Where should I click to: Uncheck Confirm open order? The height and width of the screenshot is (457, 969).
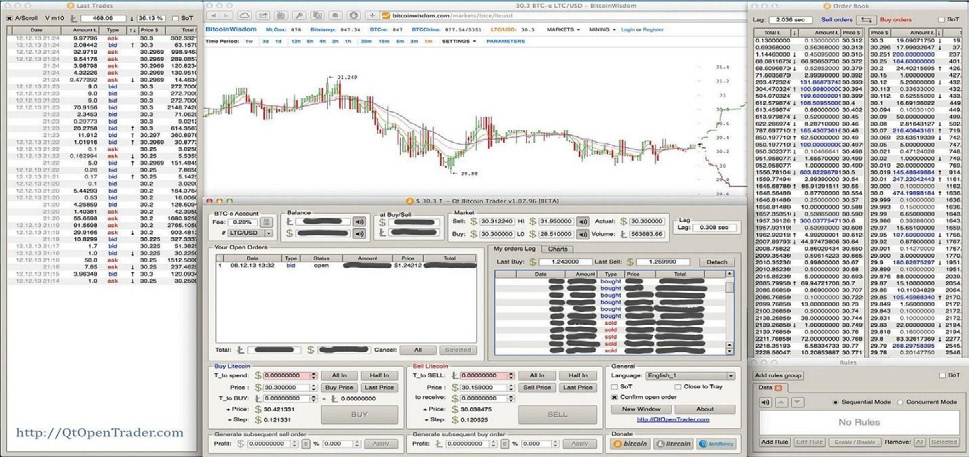pyautogui.click(x=616, y=396)
